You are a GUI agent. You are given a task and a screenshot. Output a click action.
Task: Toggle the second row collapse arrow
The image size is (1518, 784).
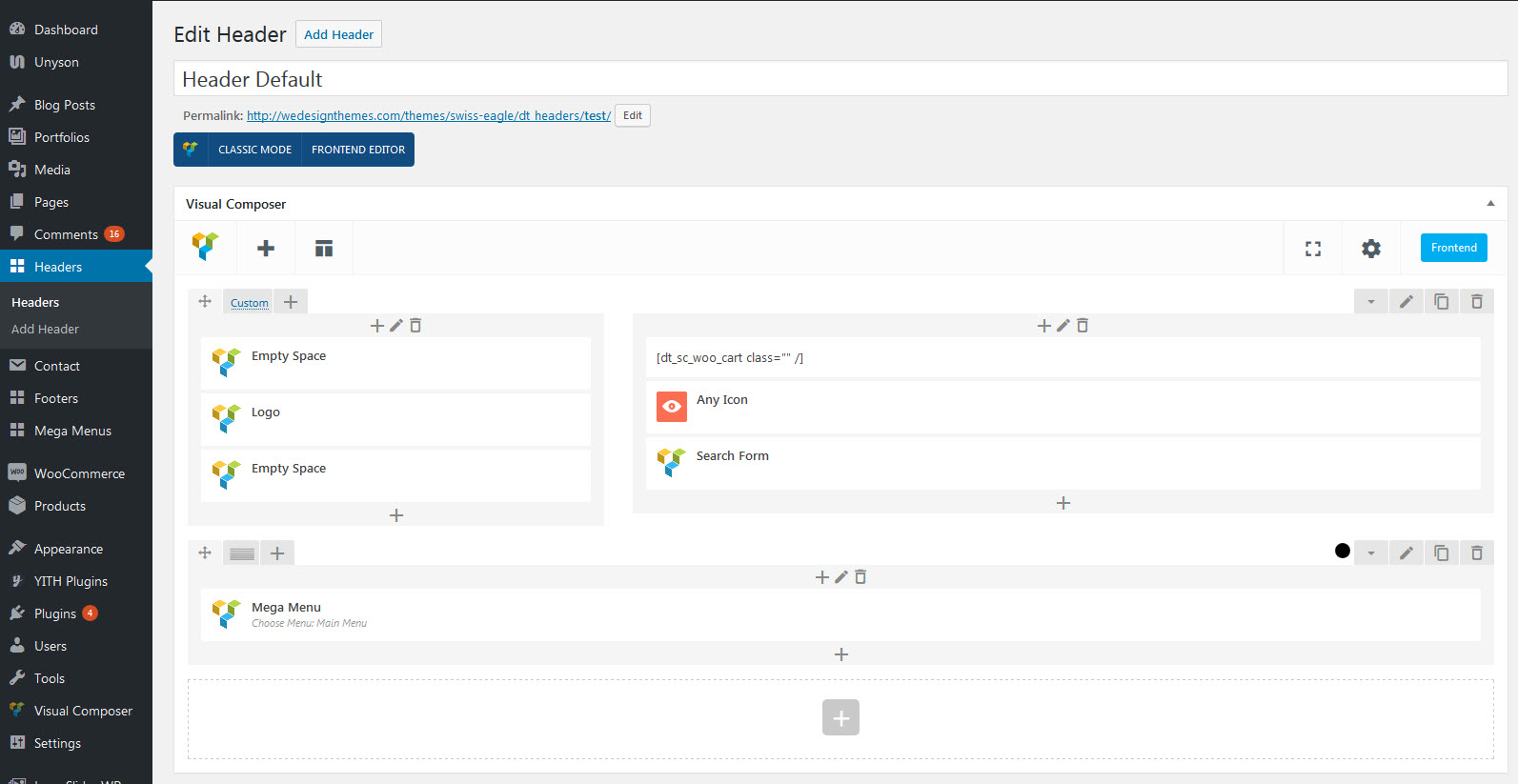coord(1371,553)
